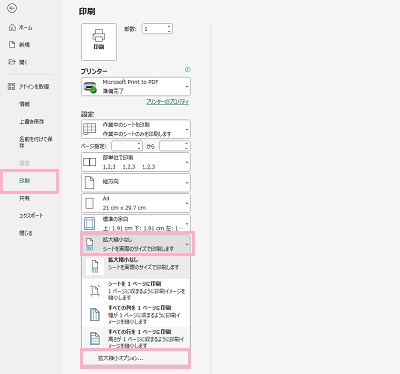Open the 標準の余白 margins dropdown
The width and height of the screenshot is (400, 374).
coord(136,223)
